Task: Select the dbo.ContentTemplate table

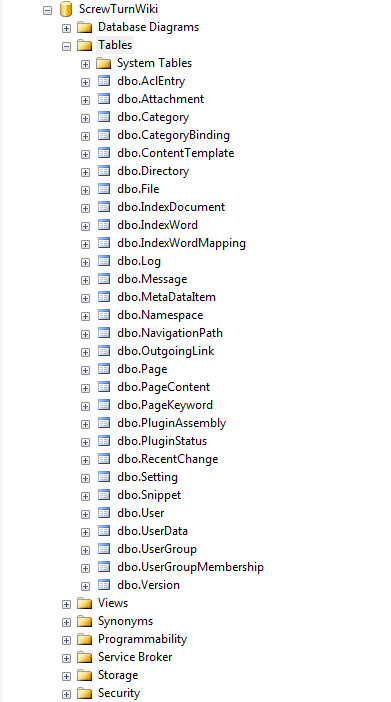Action: click(x=176, y=153)
